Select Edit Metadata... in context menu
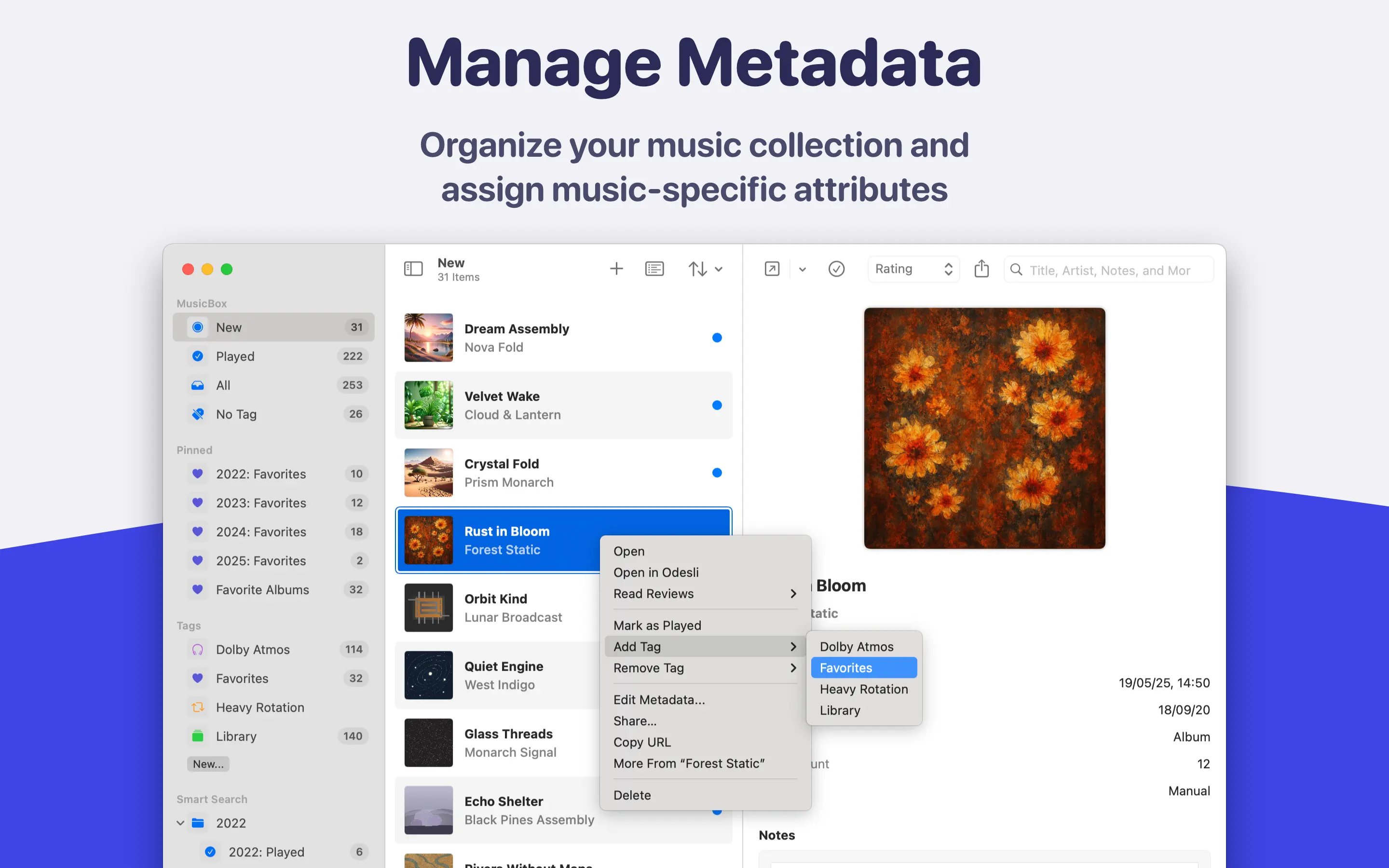The width and height of the screenshot is (1389, 868). [659, 699]
